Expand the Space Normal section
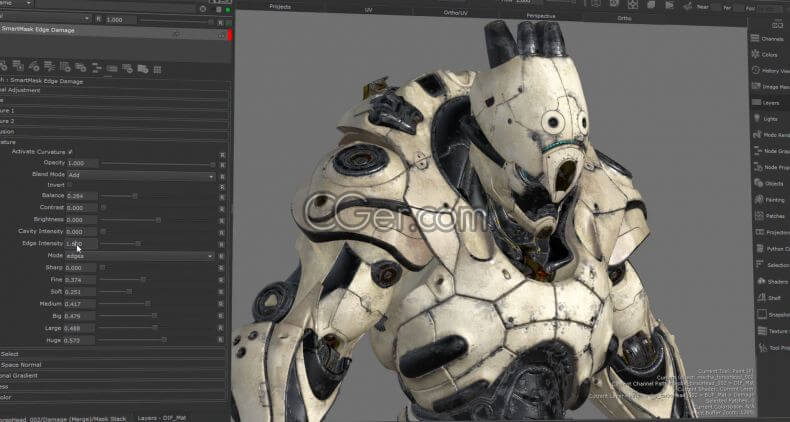The height and width of the screenshot is (422, 790). click(x=113, y=365)
